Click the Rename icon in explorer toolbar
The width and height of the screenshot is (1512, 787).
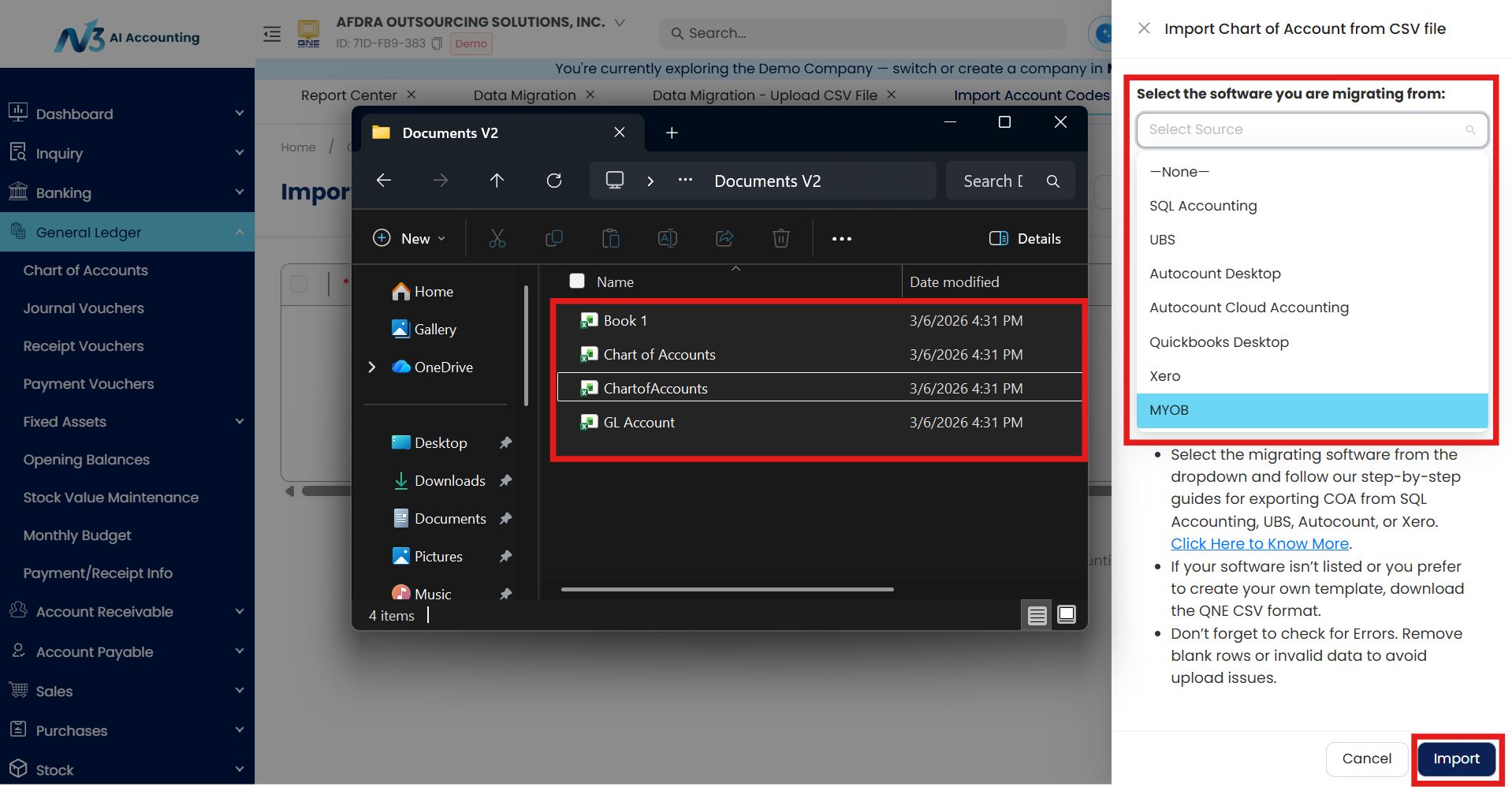pos(668,238)
